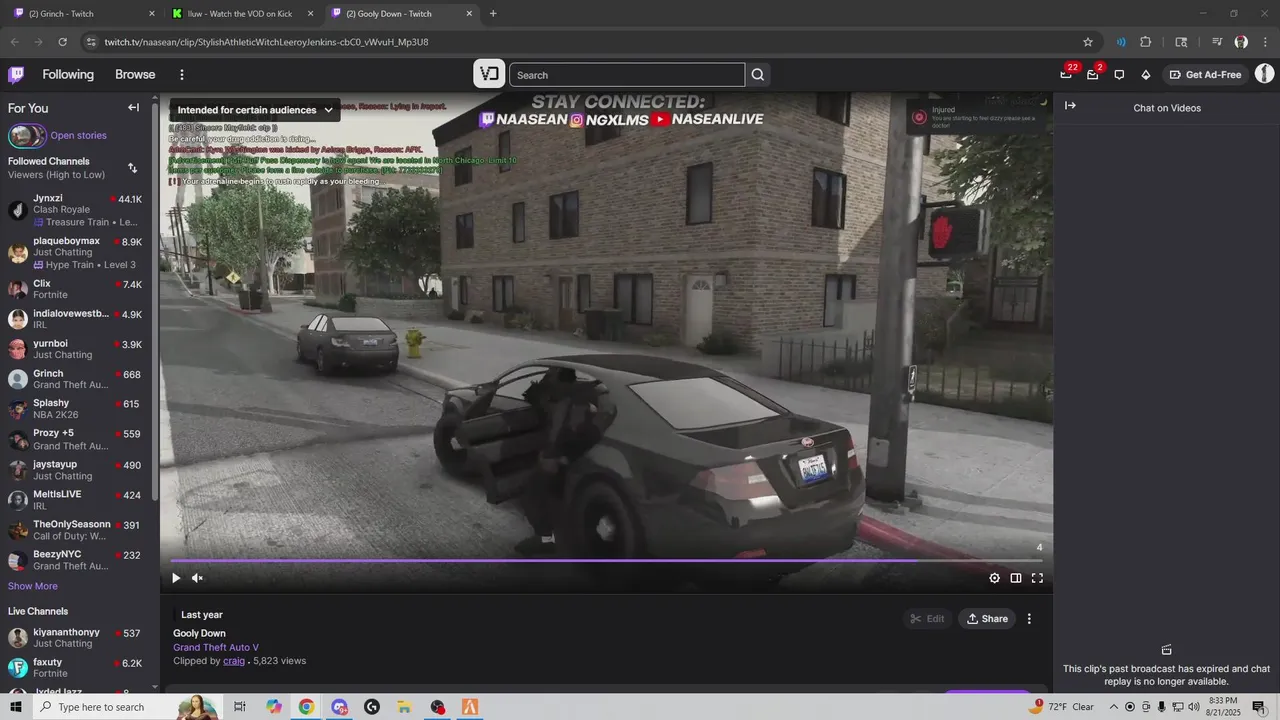Image resolution: width=1280 pixels, height=720 pixels.
Task: Click the Get Ad-Free button
Action: tap(1205, 75)
